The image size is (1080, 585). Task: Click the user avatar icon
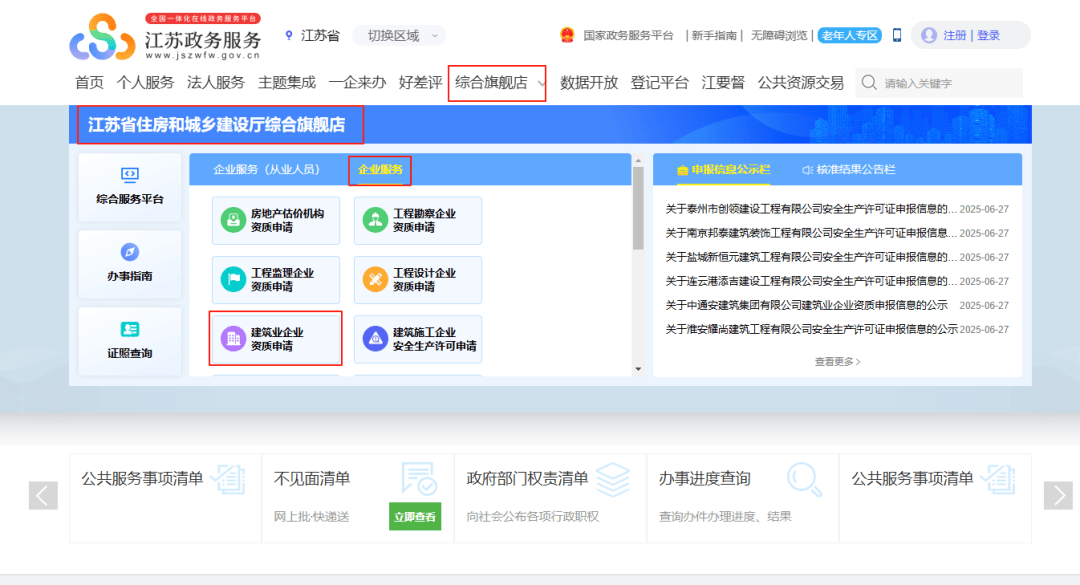(x=928, y=35)
